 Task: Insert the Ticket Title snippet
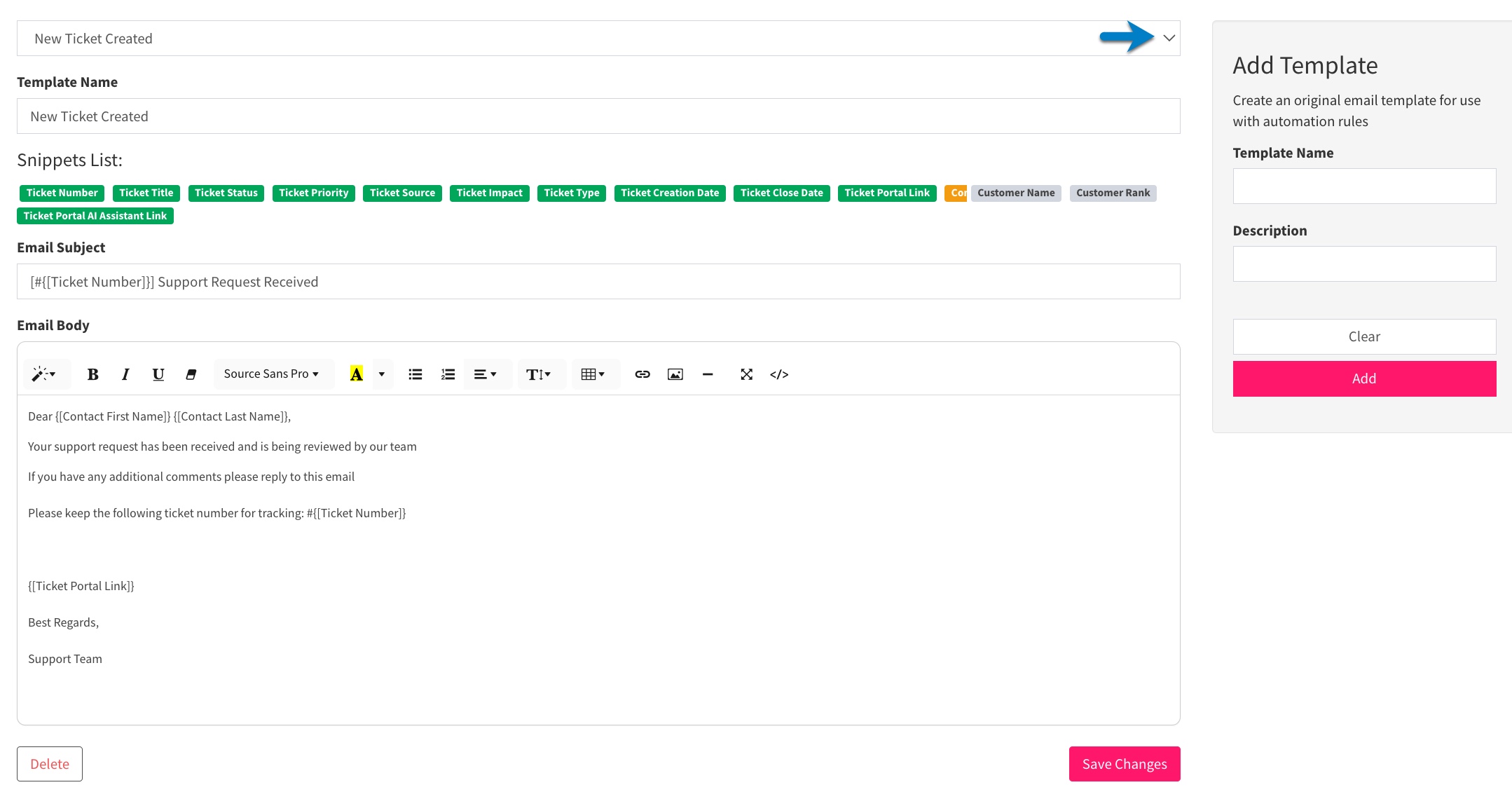pyautogui.click(x=146, y=193)
